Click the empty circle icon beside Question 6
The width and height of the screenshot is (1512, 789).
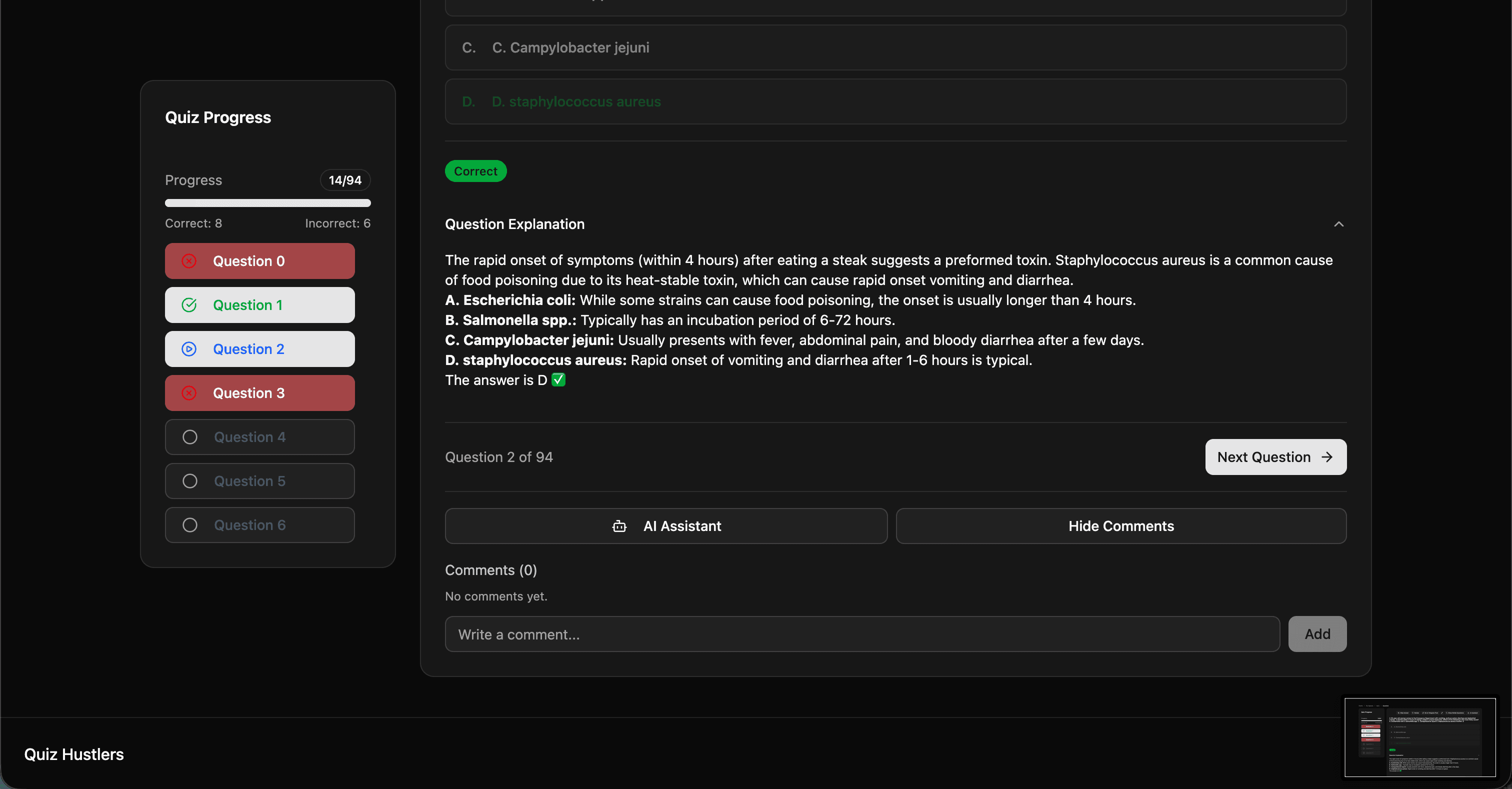[x=189, y=525]
